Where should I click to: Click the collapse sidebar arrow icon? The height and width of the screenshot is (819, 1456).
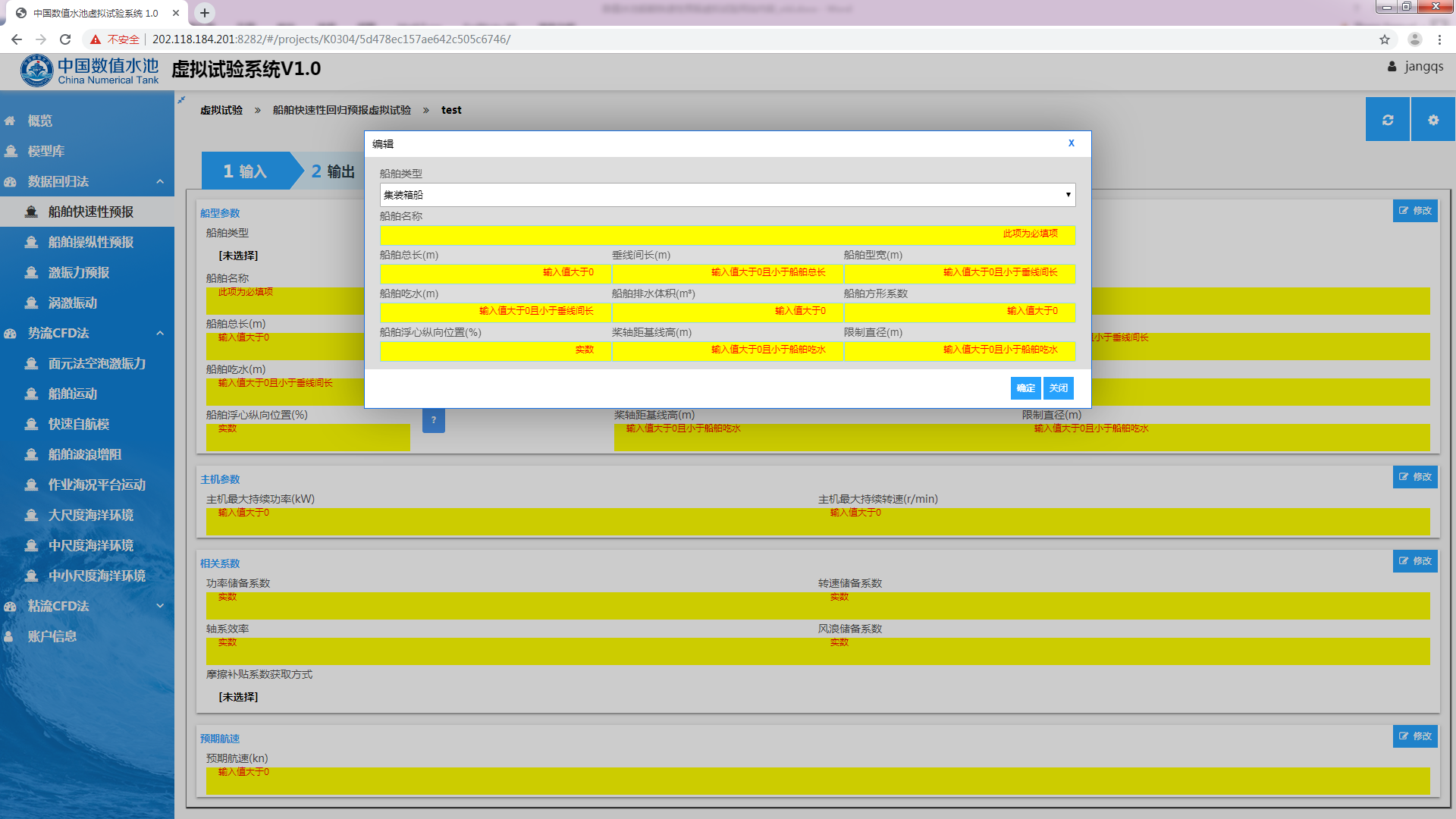pyautogui.click(x=181, y=100)
